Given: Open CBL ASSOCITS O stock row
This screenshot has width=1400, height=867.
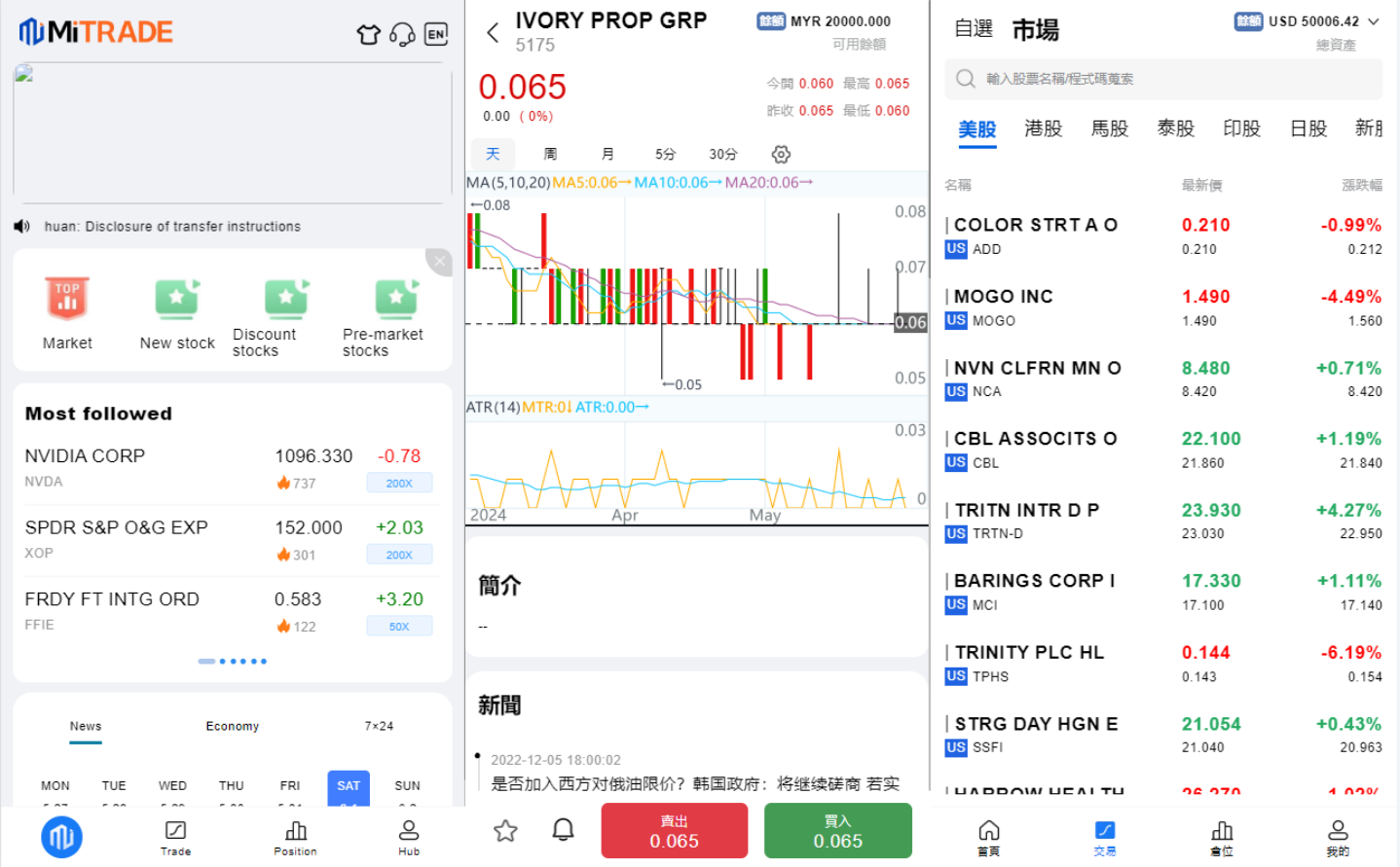Looking at the screenshot, I should coord(1163,450).
